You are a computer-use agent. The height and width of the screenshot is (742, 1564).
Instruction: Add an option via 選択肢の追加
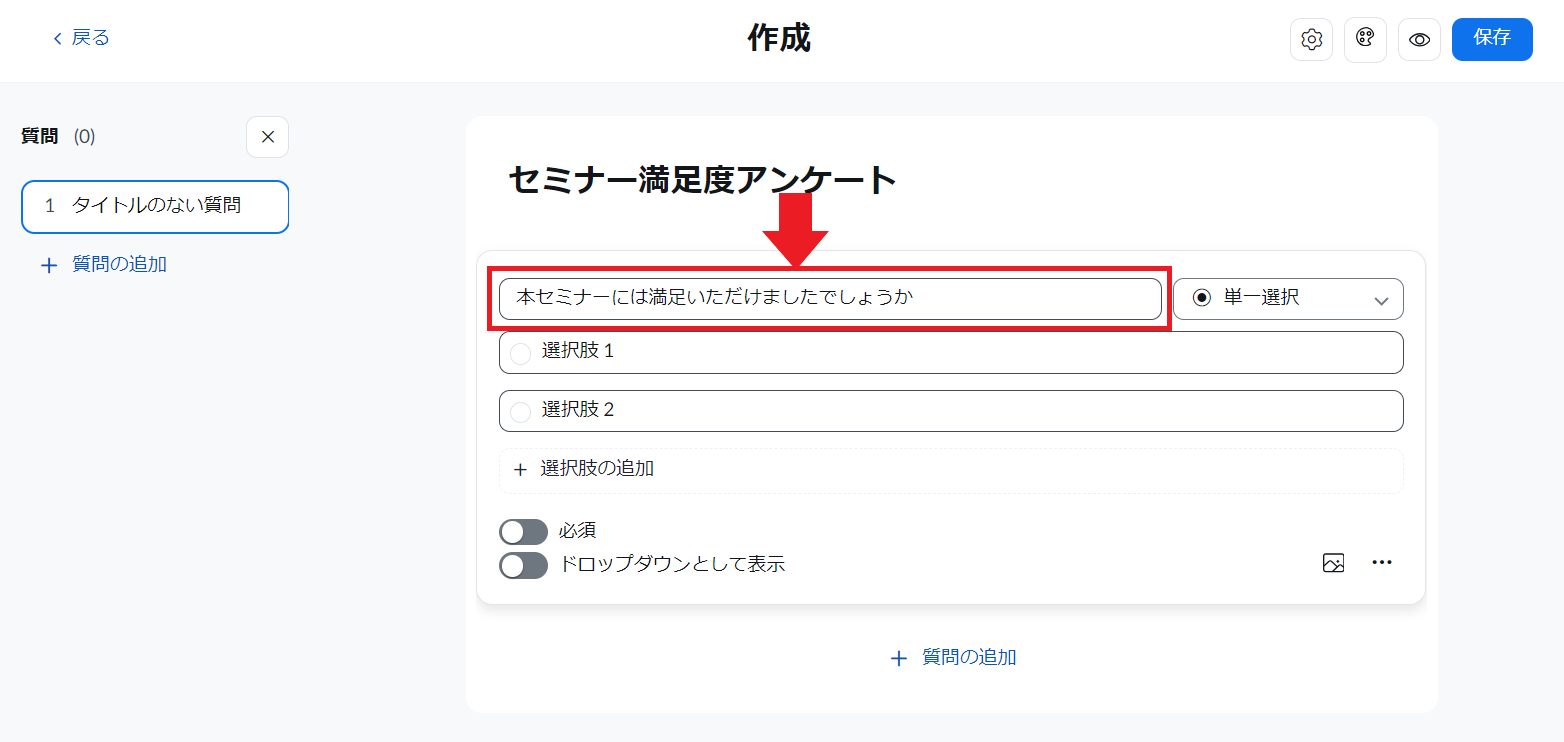[x=951, y=469]
